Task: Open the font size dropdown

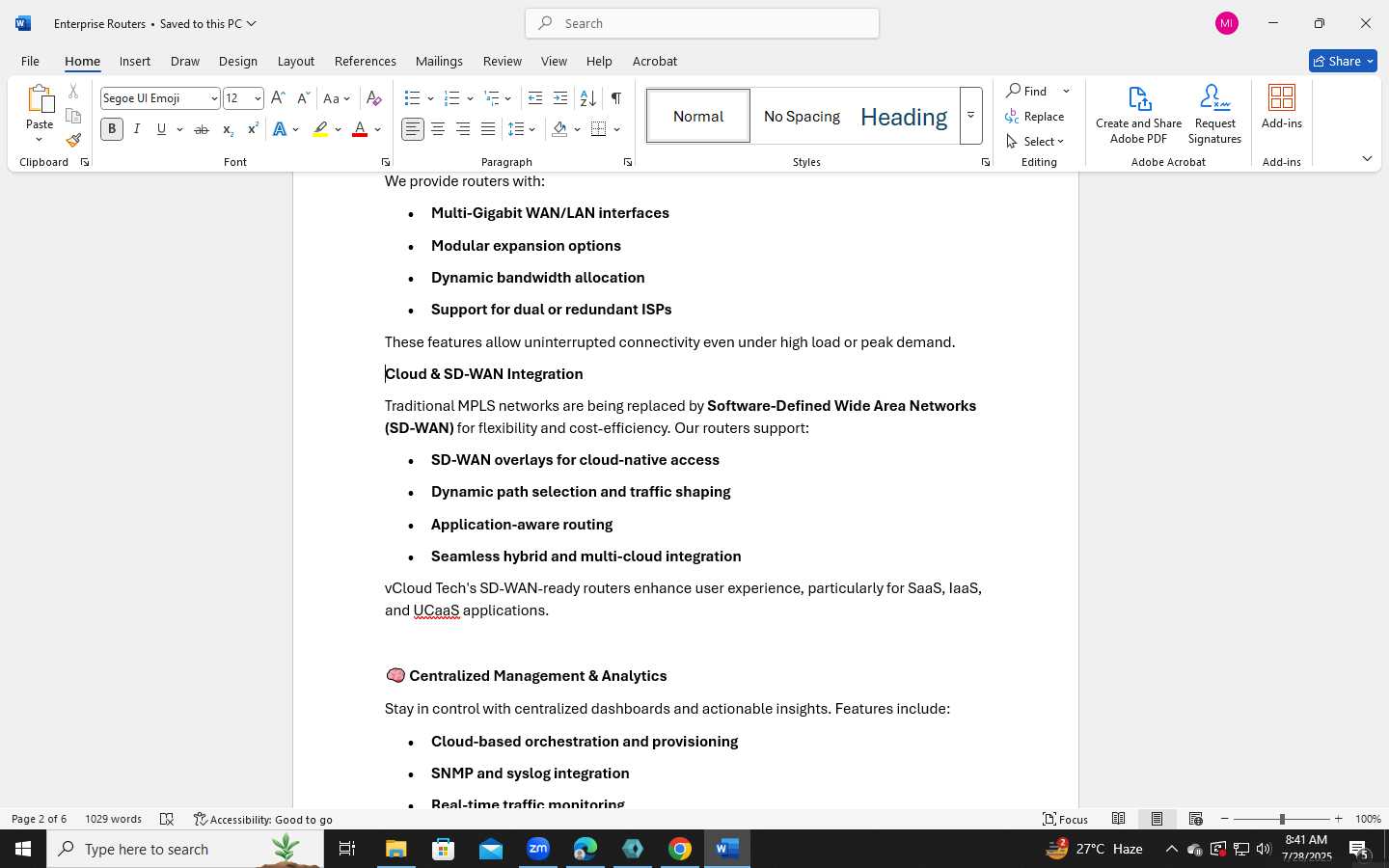Action: 258,98
